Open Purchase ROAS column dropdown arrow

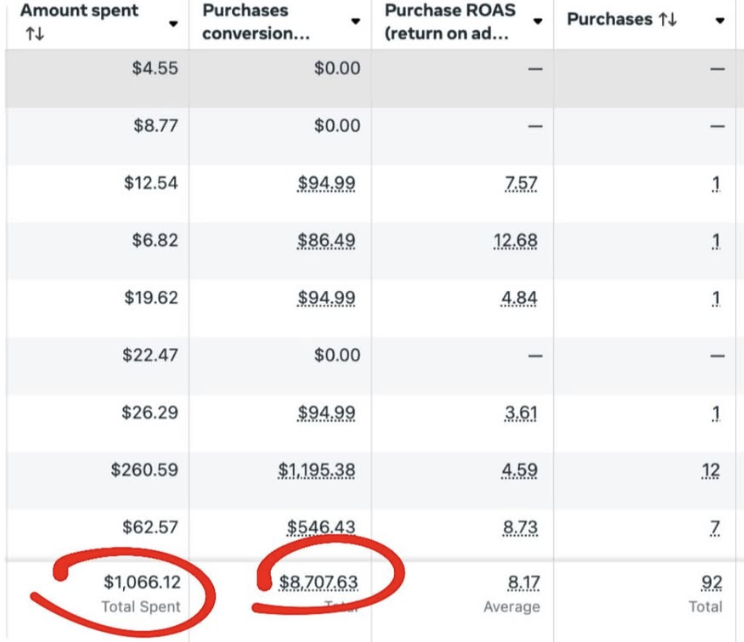tap(539, 22)
